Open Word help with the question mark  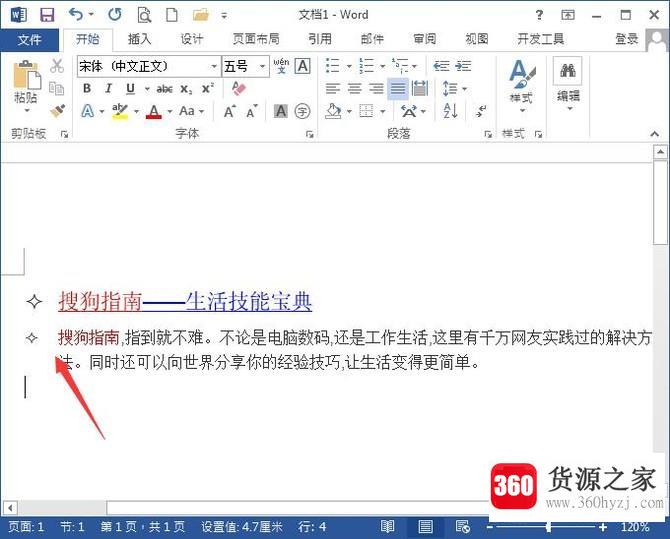(539, 15)
